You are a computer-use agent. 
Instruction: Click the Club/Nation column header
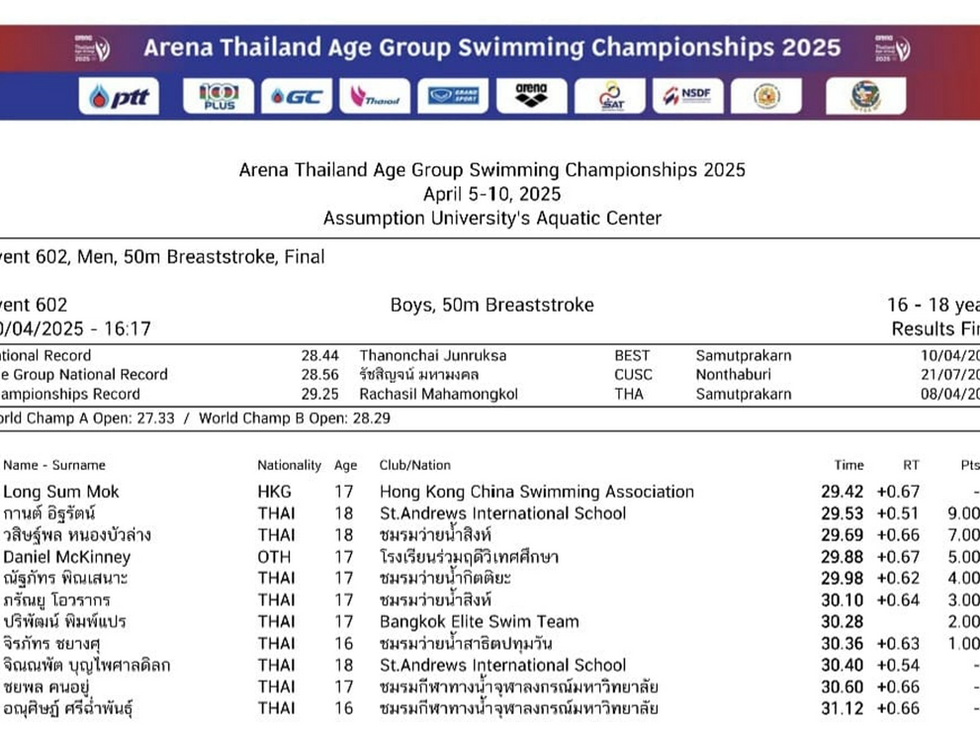[x=415, y=465]
